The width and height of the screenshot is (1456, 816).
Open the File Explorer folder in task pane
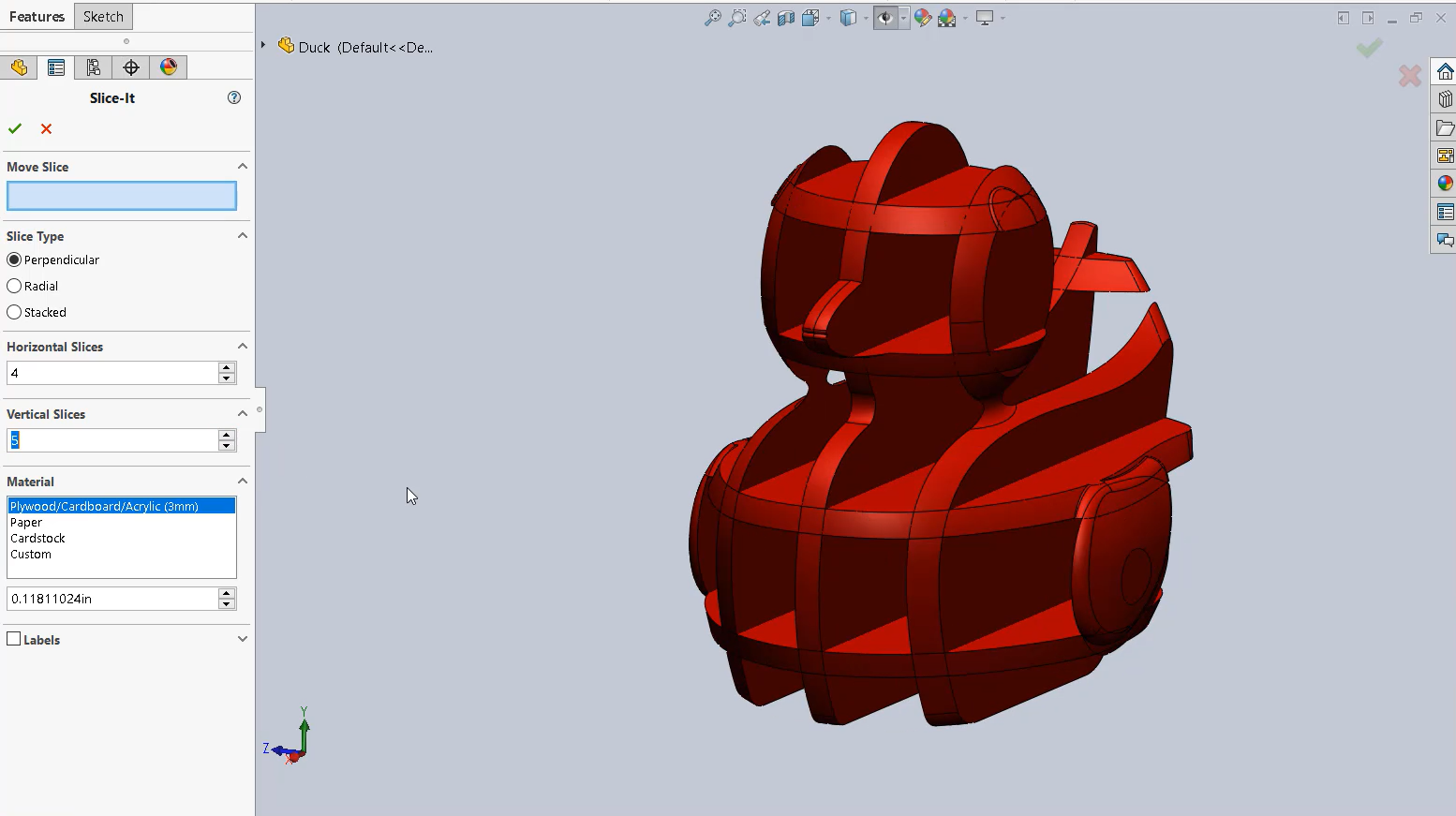tap(1445, 127)
